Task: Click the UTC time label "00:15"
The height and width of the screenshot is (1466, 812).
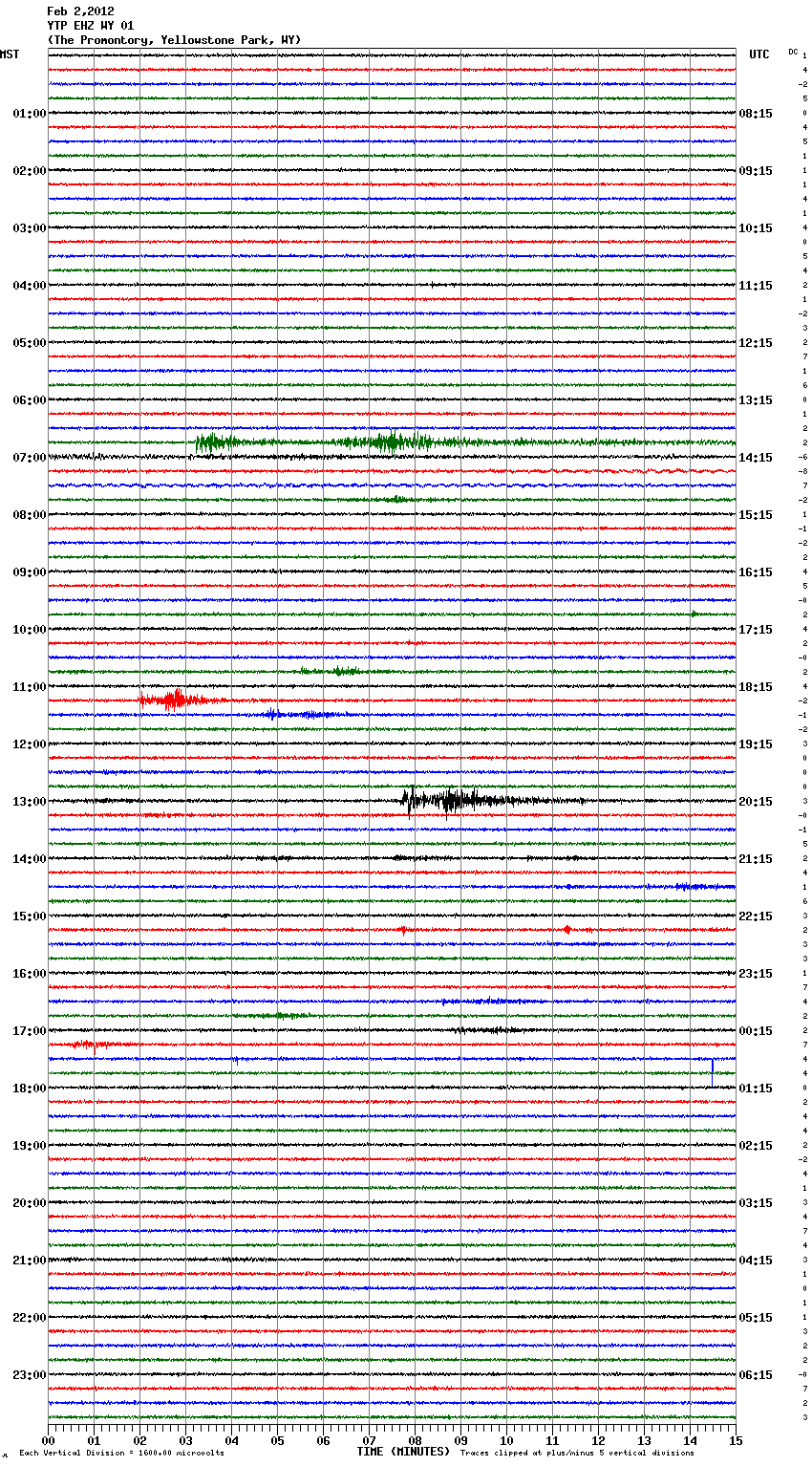Action: [756, 1031]
